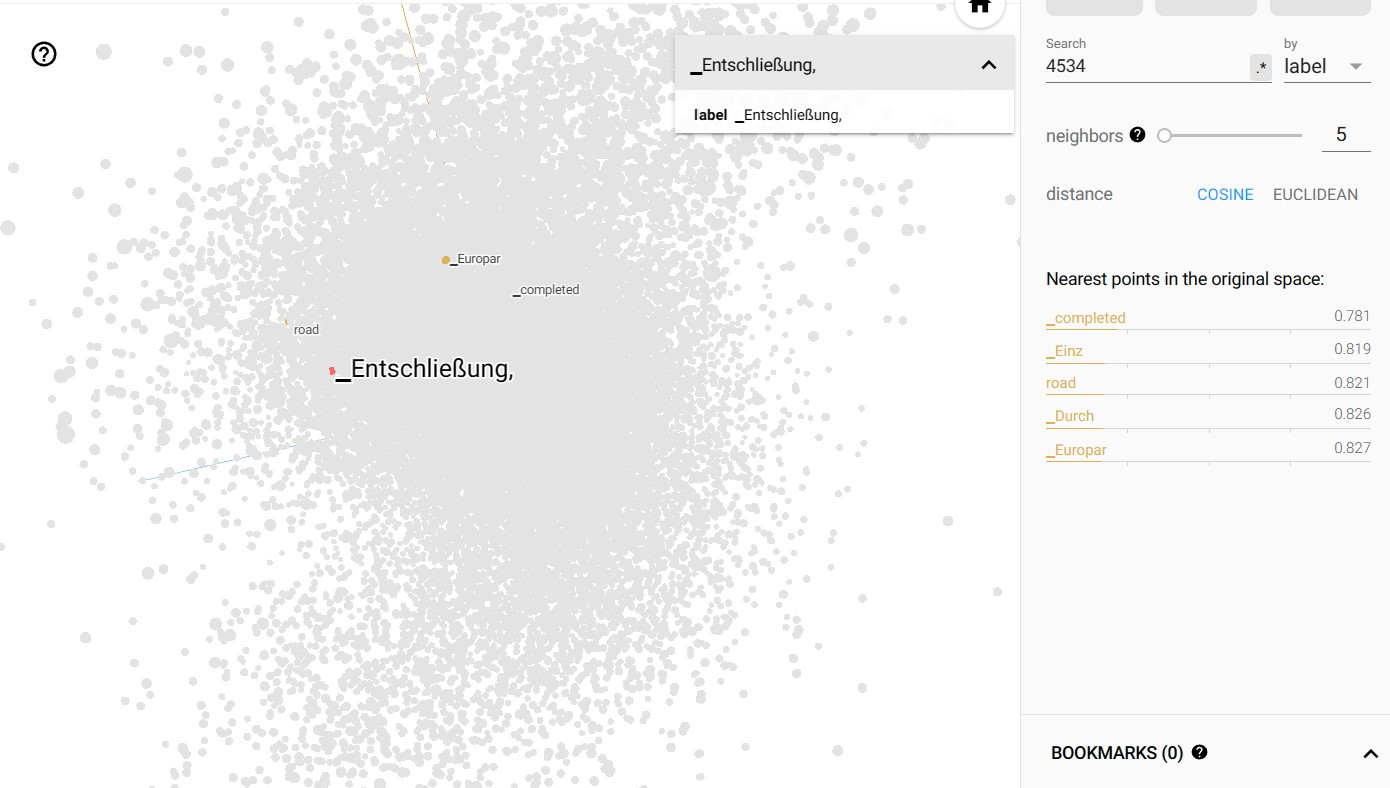The width and height of the screenshot is (1390, 788).
Task: Click the home reset view icon
Action: 978,6
